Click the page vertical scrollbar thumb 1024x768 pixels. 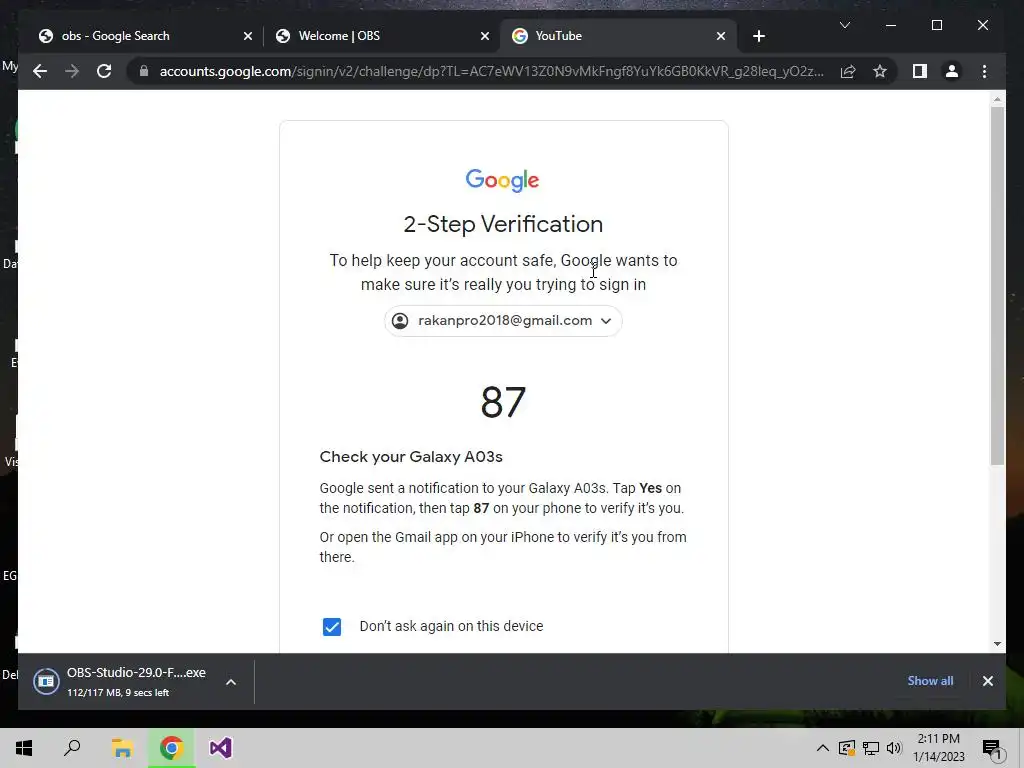click(997, 285)
